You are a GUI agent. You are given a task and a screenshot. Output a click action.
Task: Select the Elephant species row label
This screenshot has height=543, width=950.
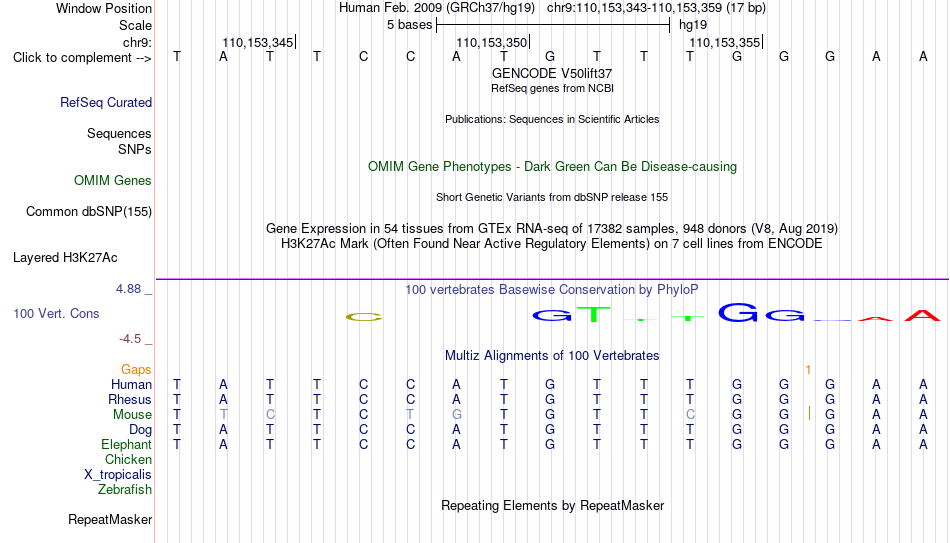pyautogui.click(x=127, y=444)
